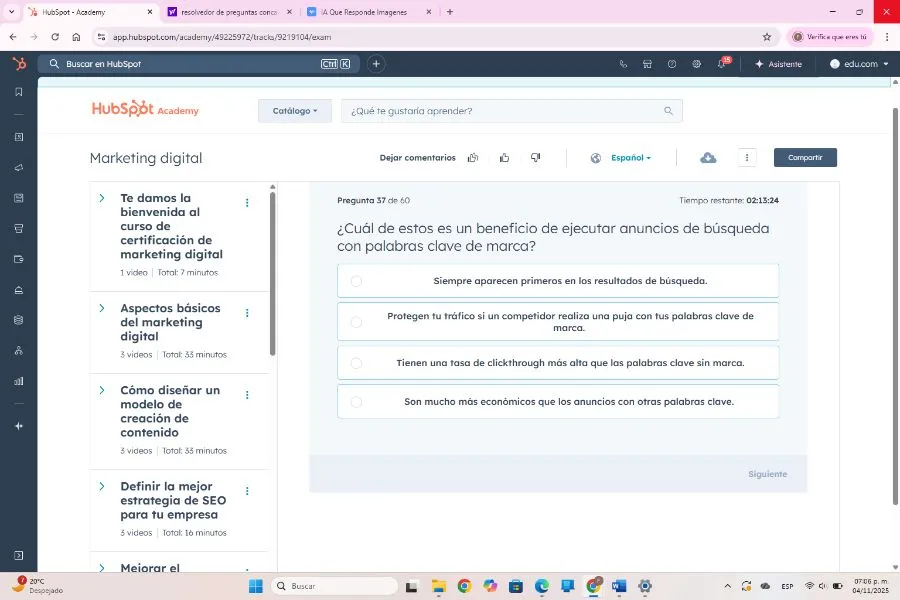The width and height of the screenshot is (900, 600).
Task: Click the HubSpot sprocket logo in sidebar
Action: [17, 63]
